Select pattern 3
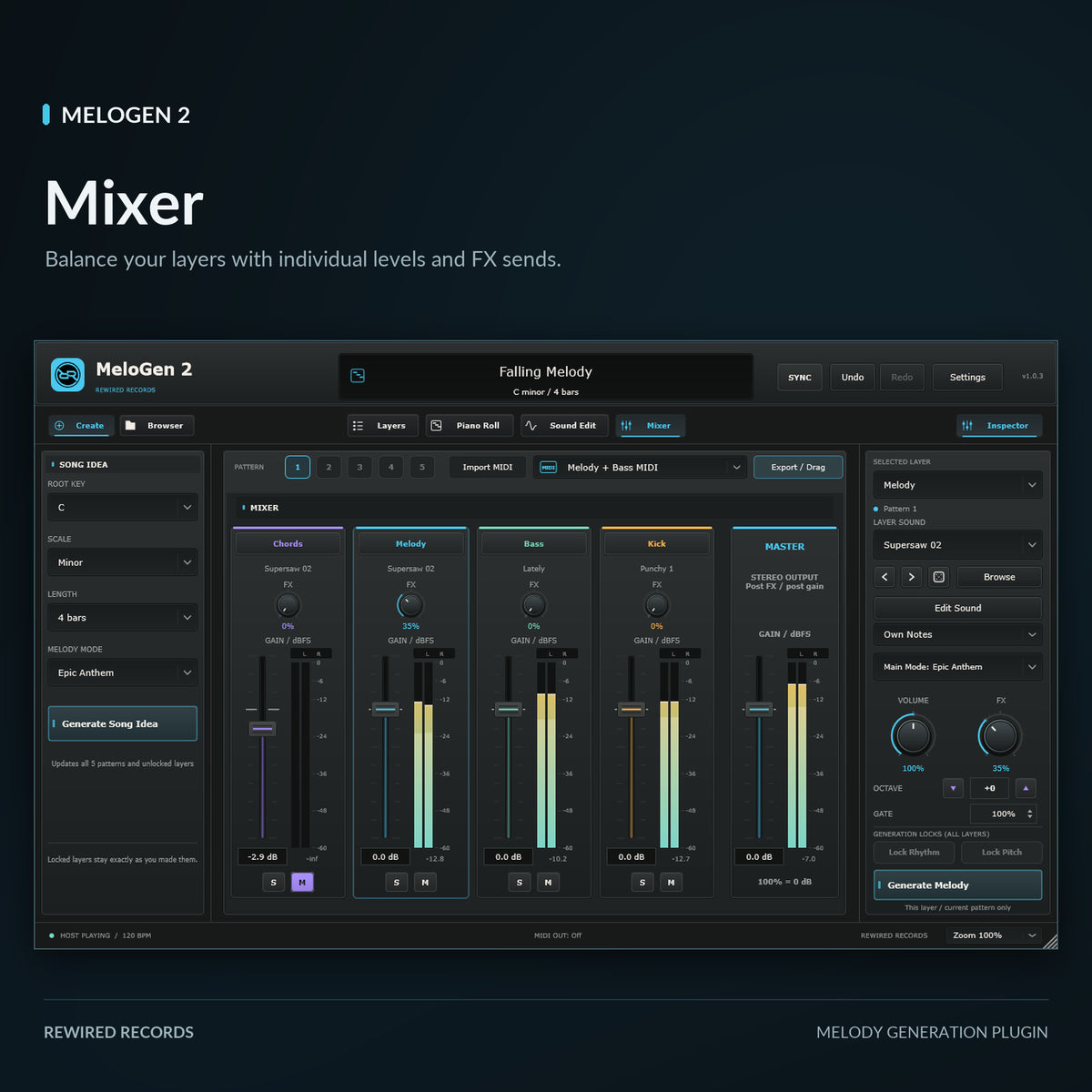Image resolution: width=1092 pixels, height=1092 pixels. click(359, 467)
